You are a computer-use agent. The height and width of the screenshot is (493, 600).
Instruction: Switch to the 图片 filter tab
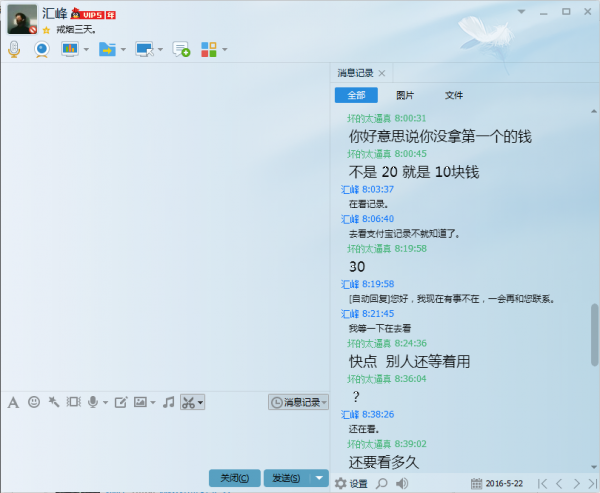click(x=405, y=95)
